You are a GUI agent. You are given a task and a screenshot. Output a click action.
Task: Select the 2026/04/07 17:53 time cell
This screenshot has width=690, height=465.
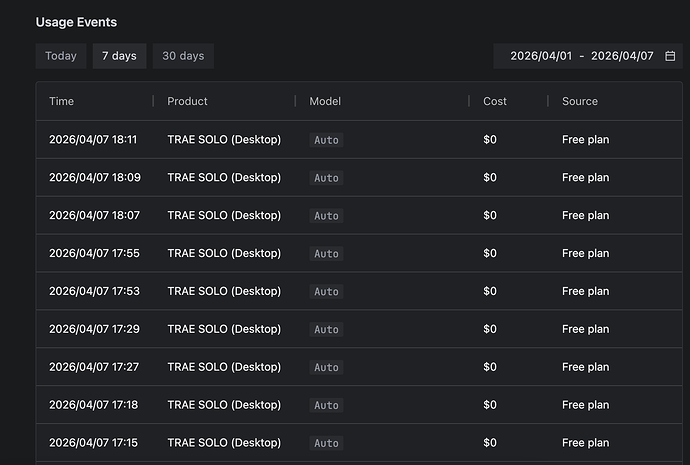point(95,291)
